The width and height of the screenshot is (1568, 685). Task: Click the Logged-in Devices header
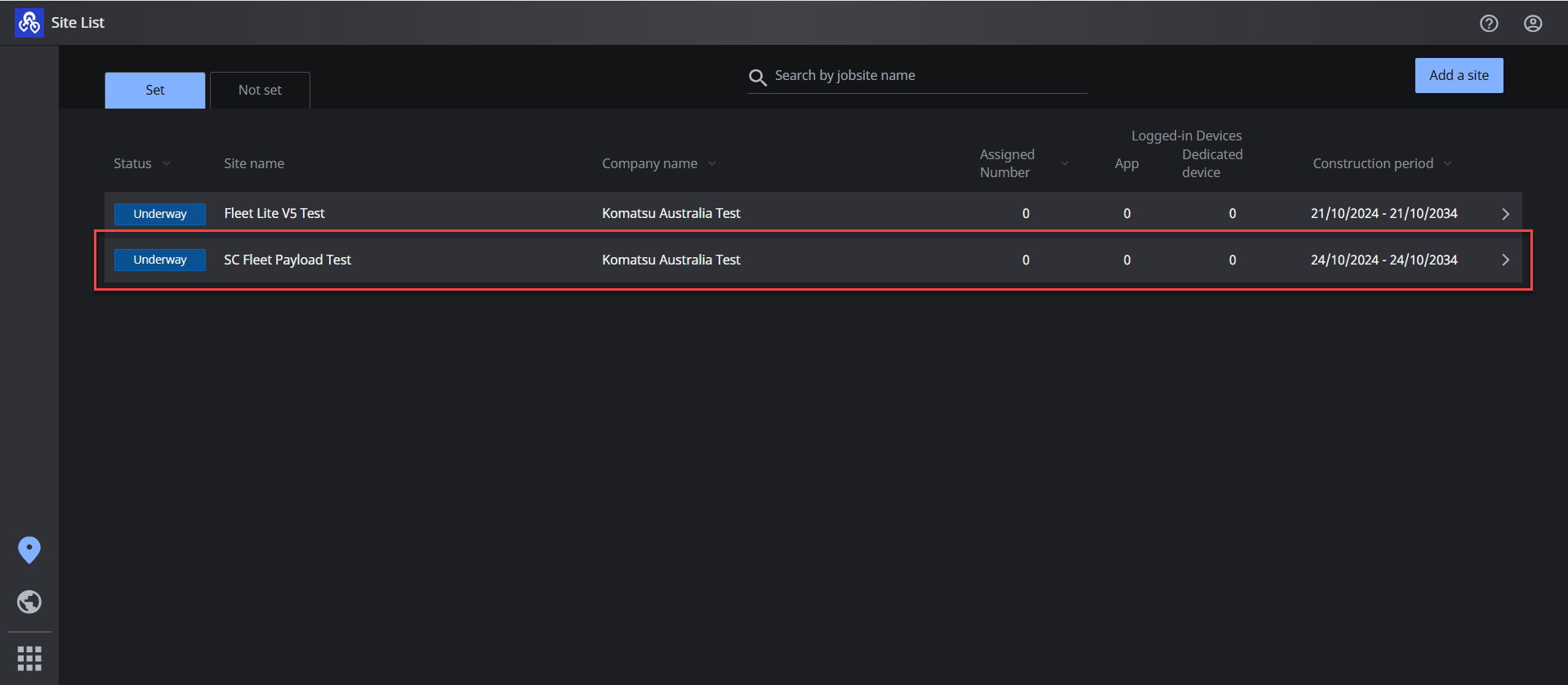click(1187, 136)
